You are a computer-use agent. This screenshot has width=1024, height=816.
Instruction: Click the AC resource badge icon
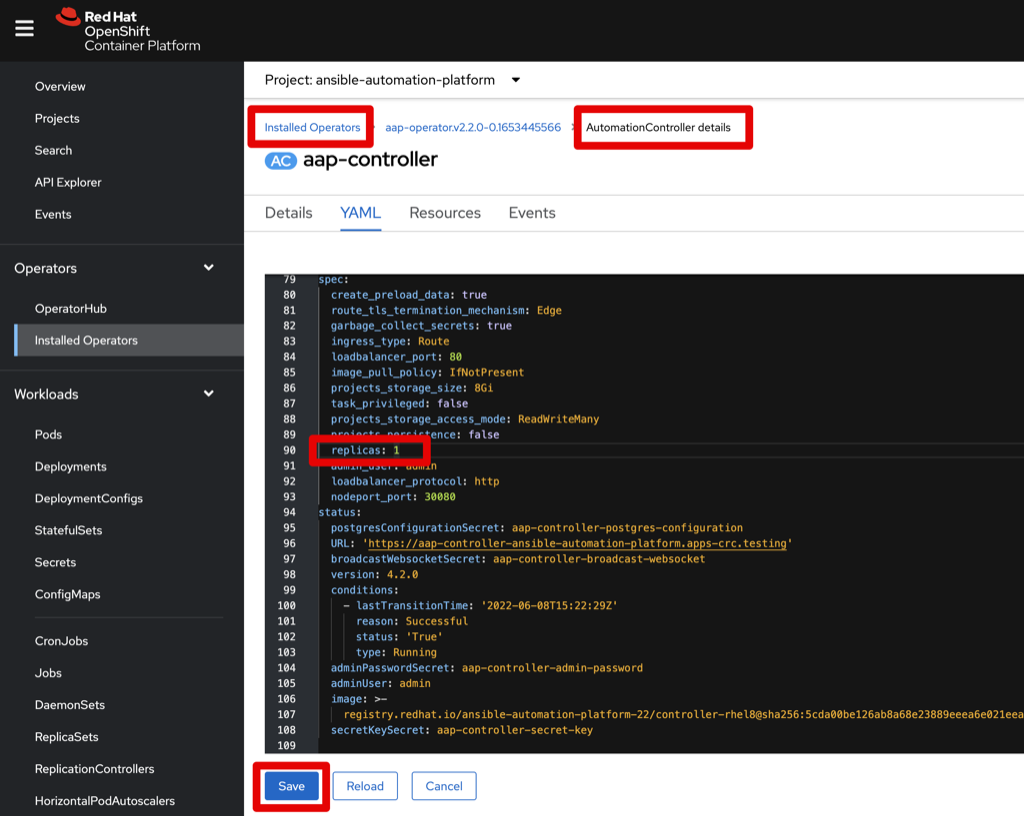pos(281,161)
